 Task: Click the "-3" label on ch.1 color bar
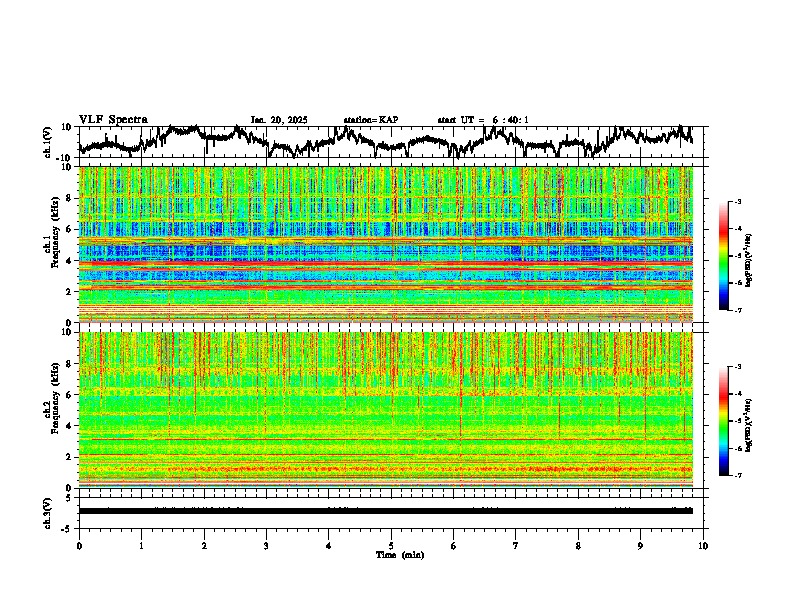click(x=737, y=202)
